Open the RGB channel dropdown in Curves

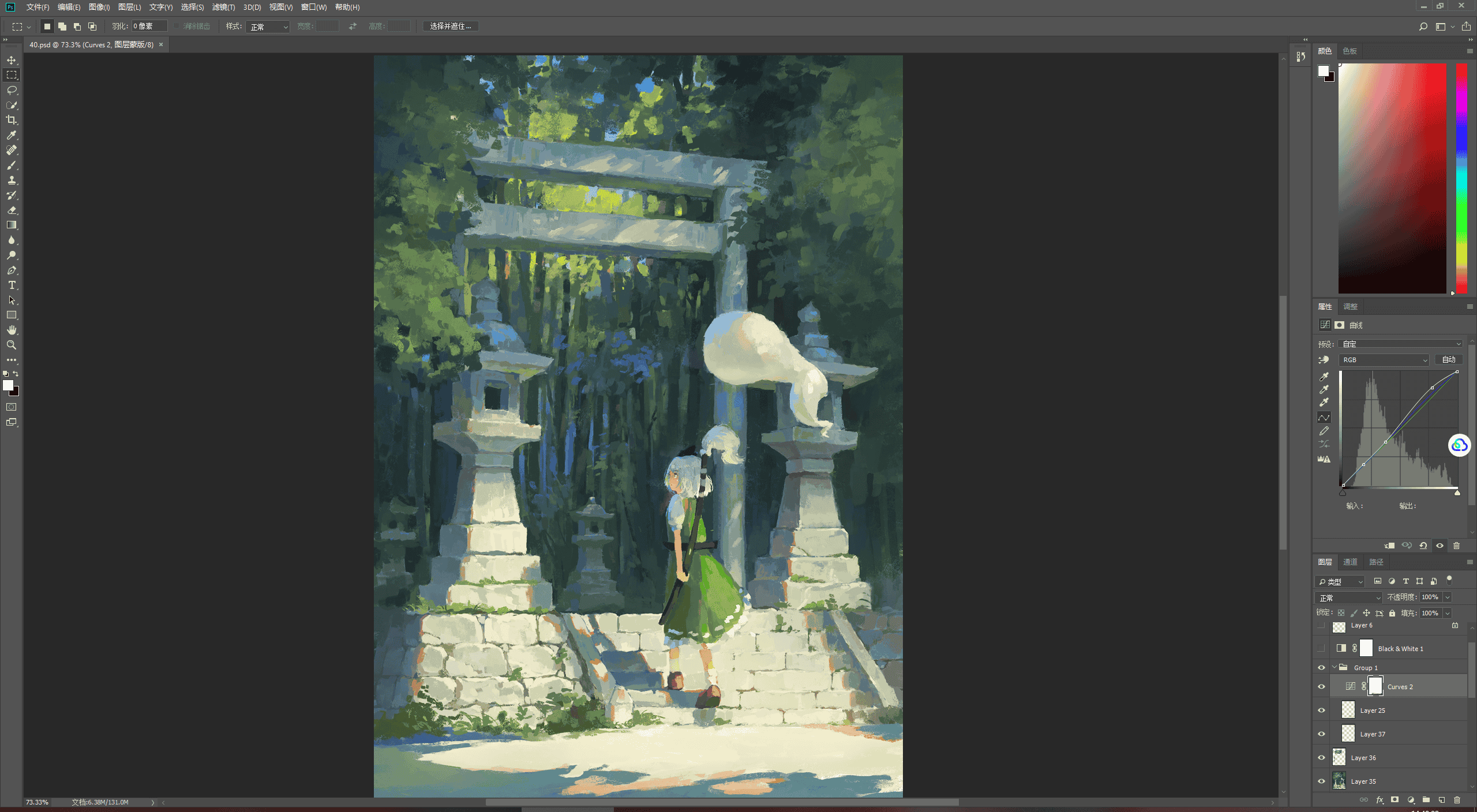pyautogui.click(x=1384, y=360)
